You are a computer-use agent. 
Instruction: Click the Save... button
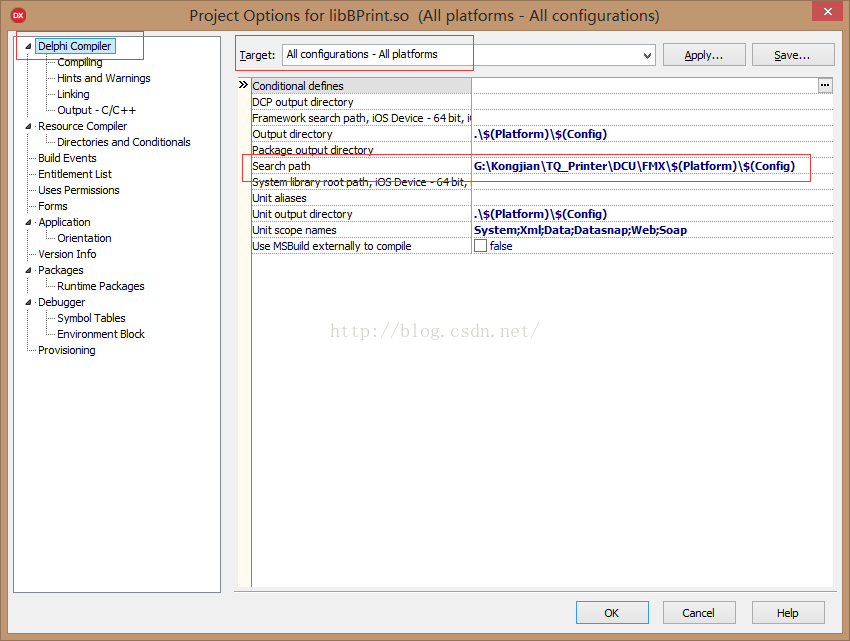793,55
